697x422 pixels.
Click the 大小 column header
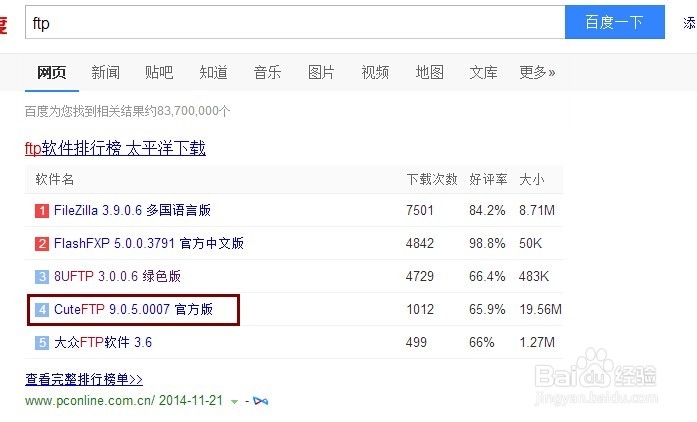pyautogui.click(x=532, y=179)
